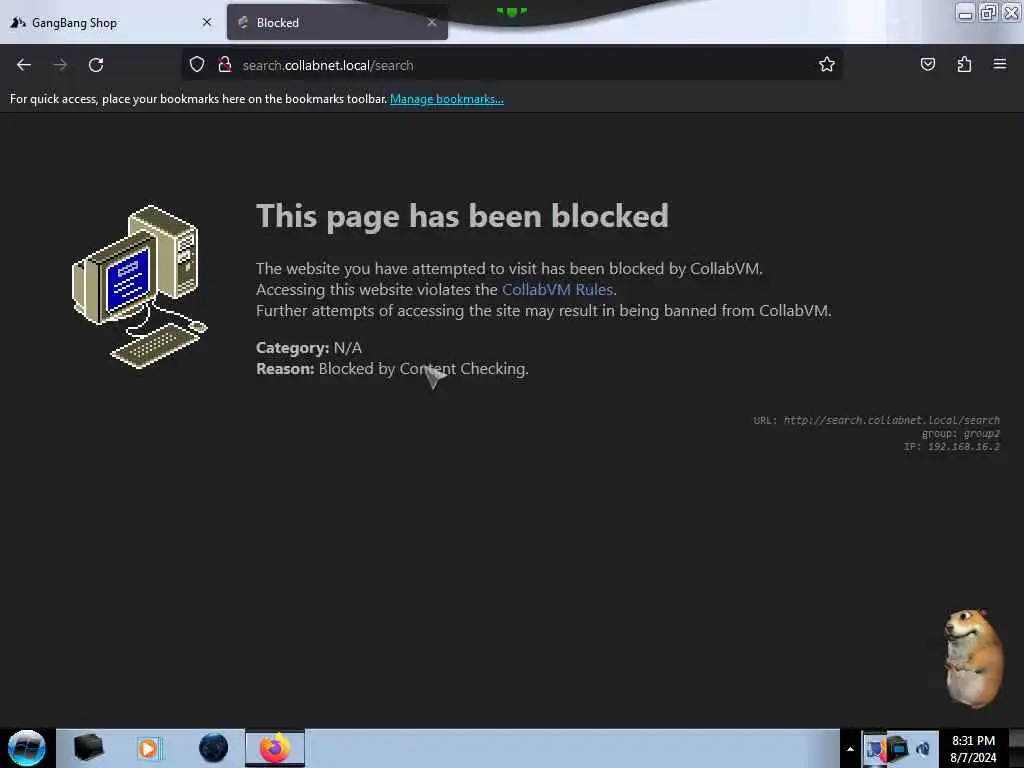This screenshot has width=1024, height=768.
Task: Close the Blocked tab
Action: [432, 22]
